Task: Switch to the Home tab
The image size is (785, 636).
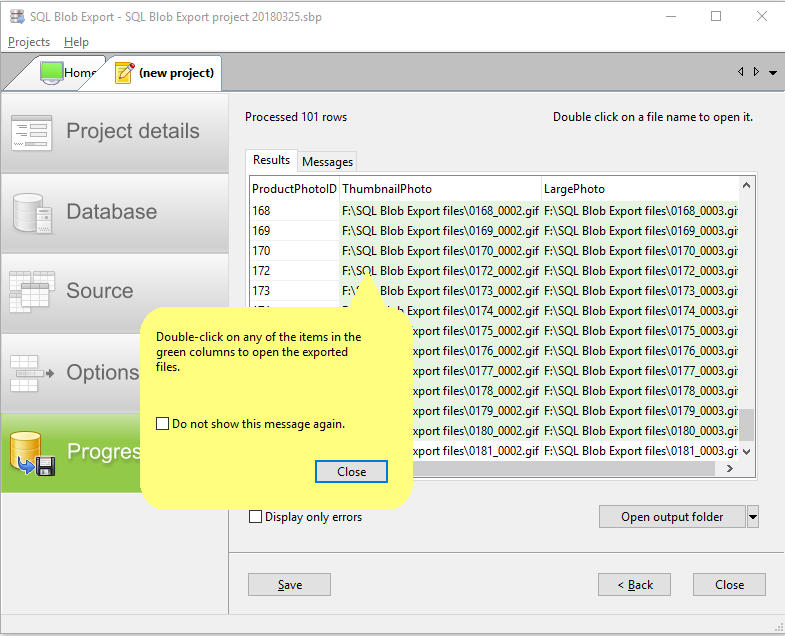Action: pos(67,73)
